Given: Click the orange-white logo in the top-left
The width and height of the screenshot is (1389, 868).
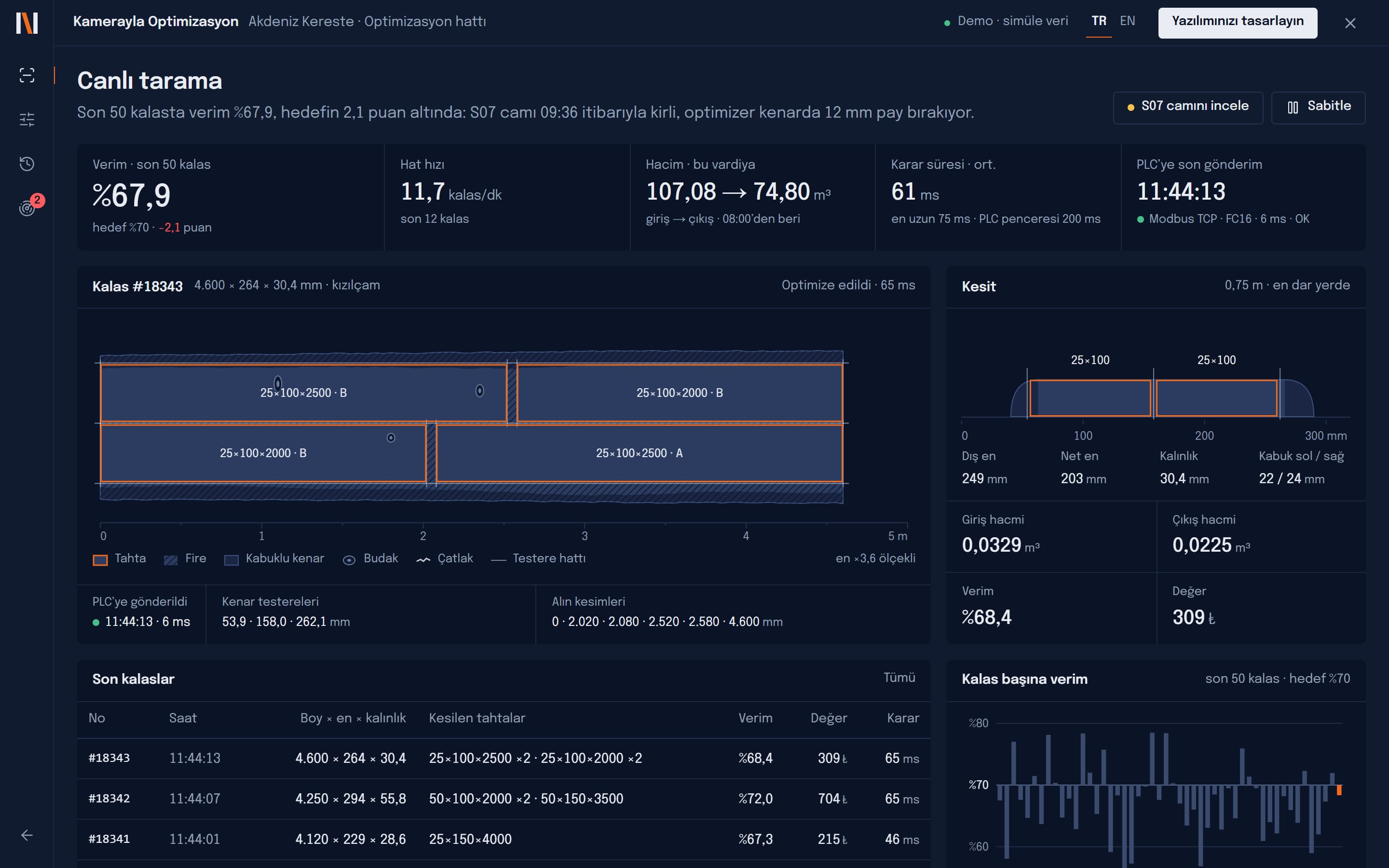Looking at the screenshot, I should (27, 23).
